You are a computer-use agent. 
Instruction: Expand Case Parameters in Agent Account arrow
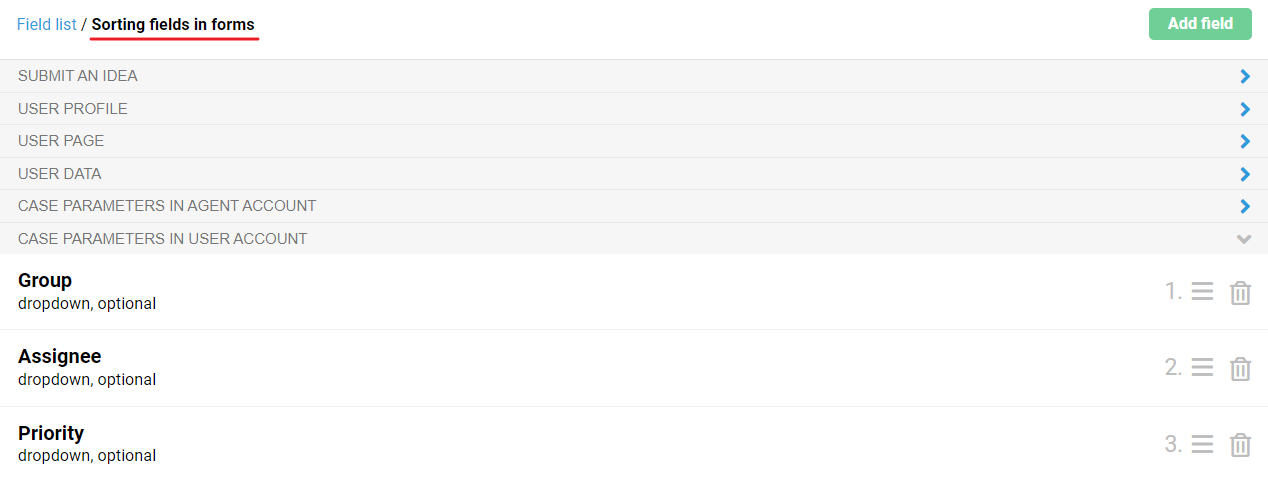tap(1245, 206)
